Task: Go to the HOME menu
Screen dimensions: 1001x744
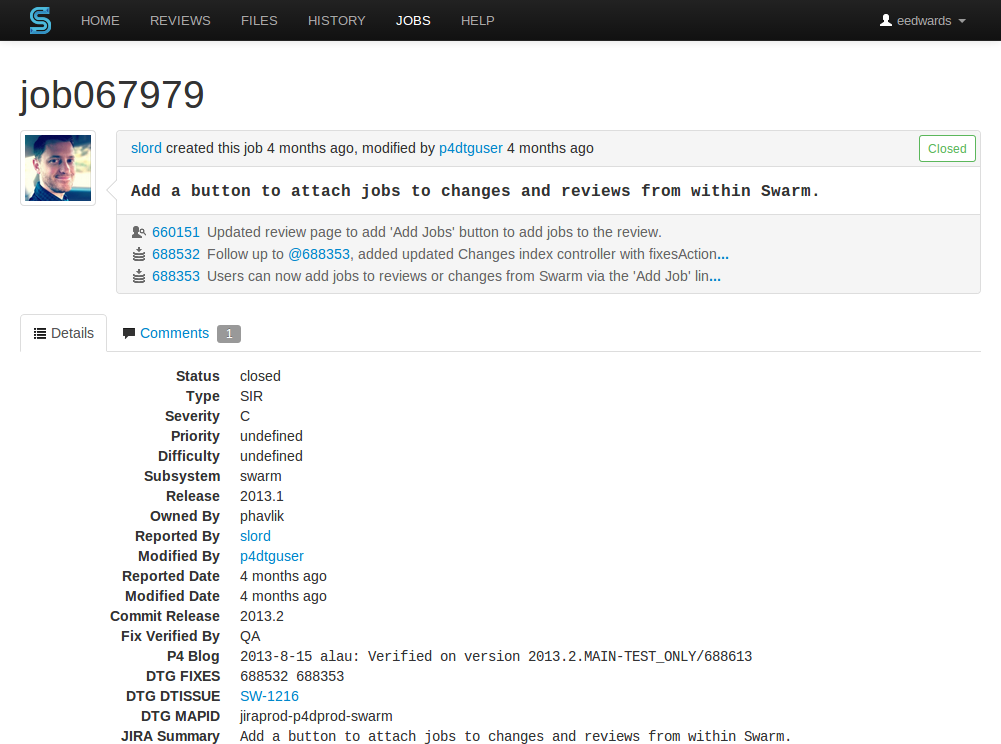Action: (100, 20)
